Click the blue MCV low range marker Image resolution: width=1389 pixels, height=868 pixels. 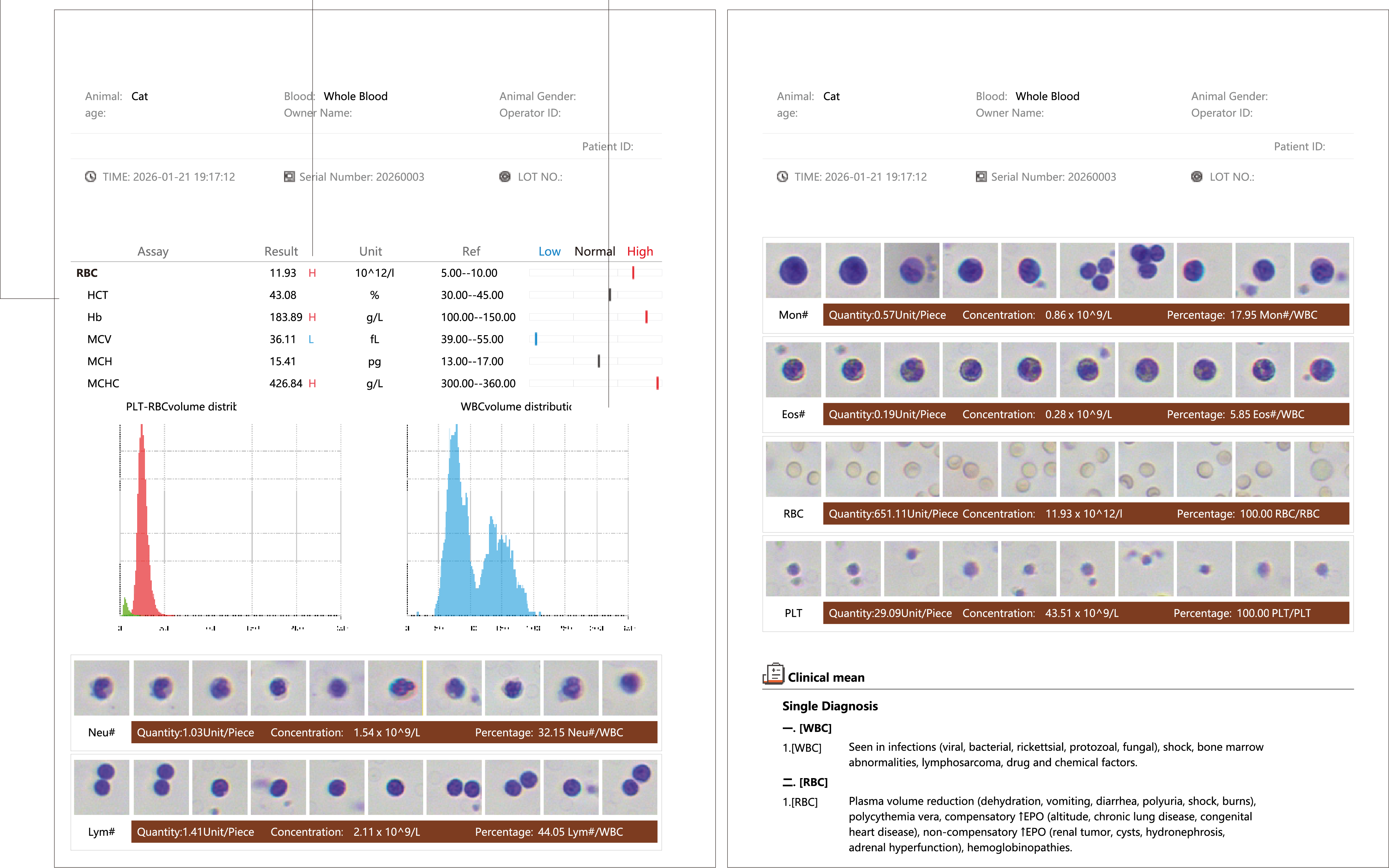536,339
